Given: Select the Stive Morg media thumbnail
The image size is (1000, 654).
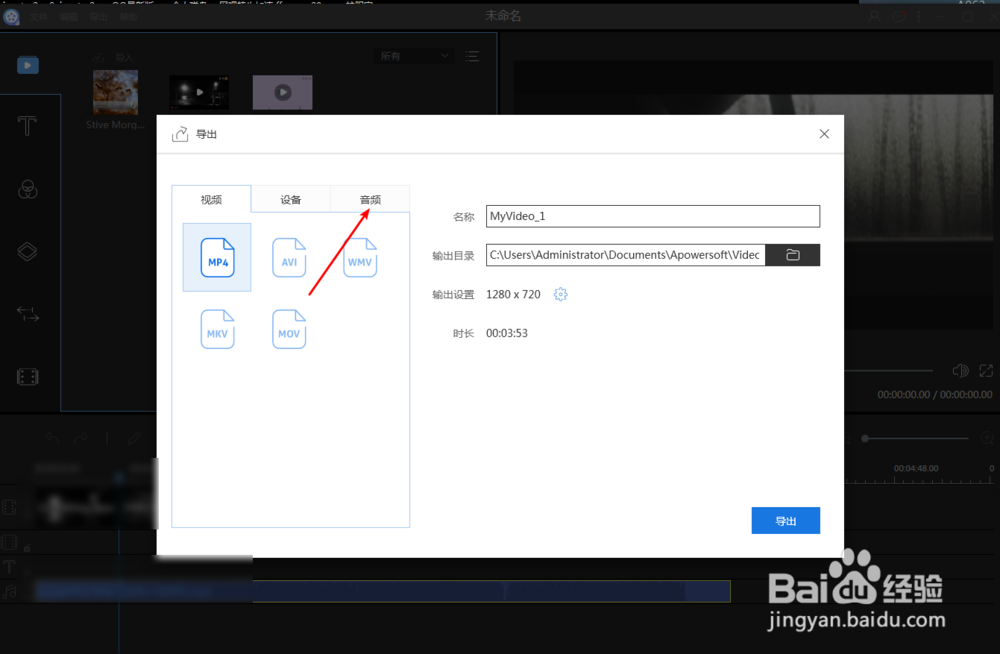Looking at the screenshot, I should (115, 93).
